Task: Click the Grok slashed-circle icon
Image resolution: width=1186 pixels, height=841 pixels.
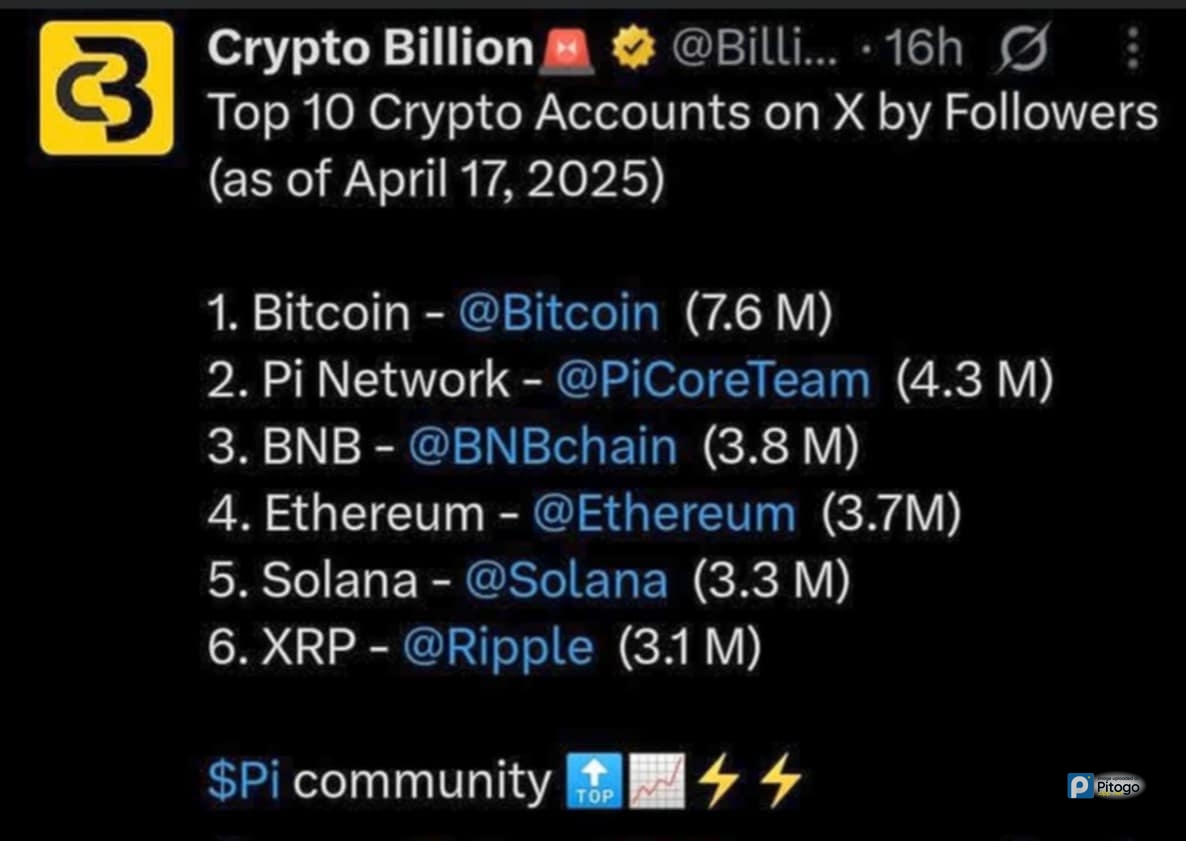Action: [1023, 48]
